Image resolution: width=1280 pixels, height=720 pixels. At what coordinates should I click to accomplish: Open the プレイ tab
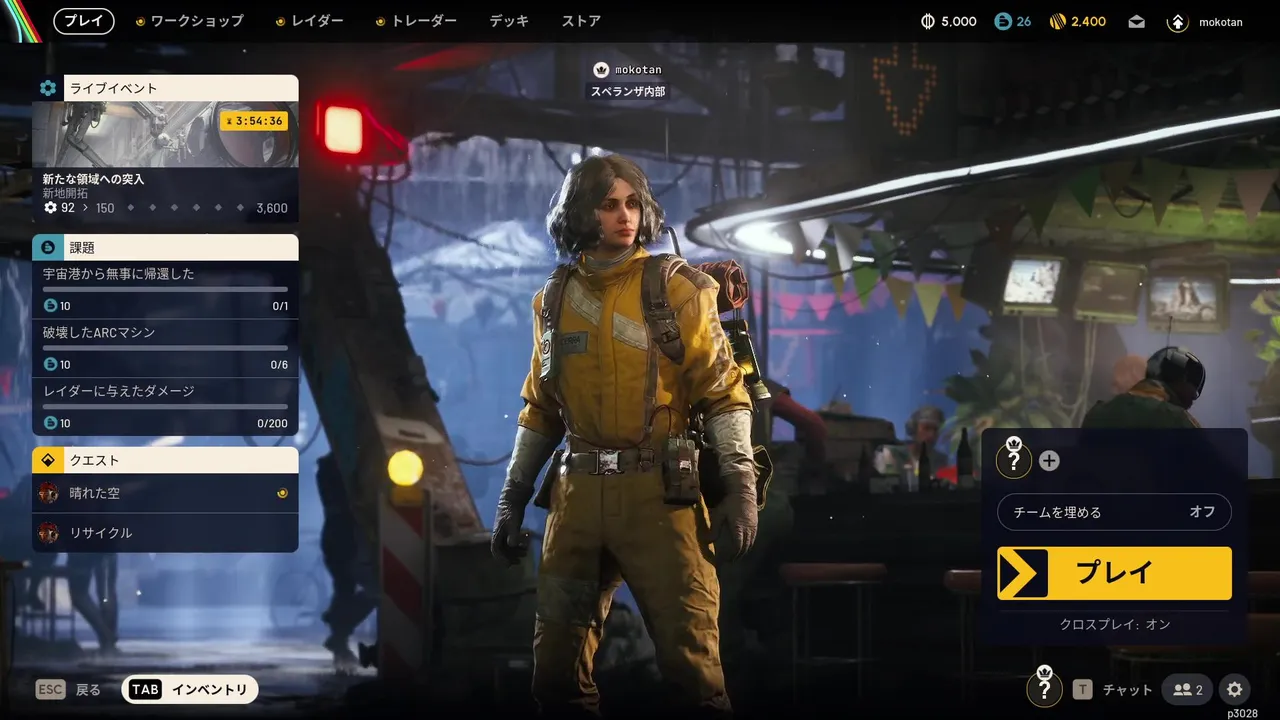tap(84, 21)
